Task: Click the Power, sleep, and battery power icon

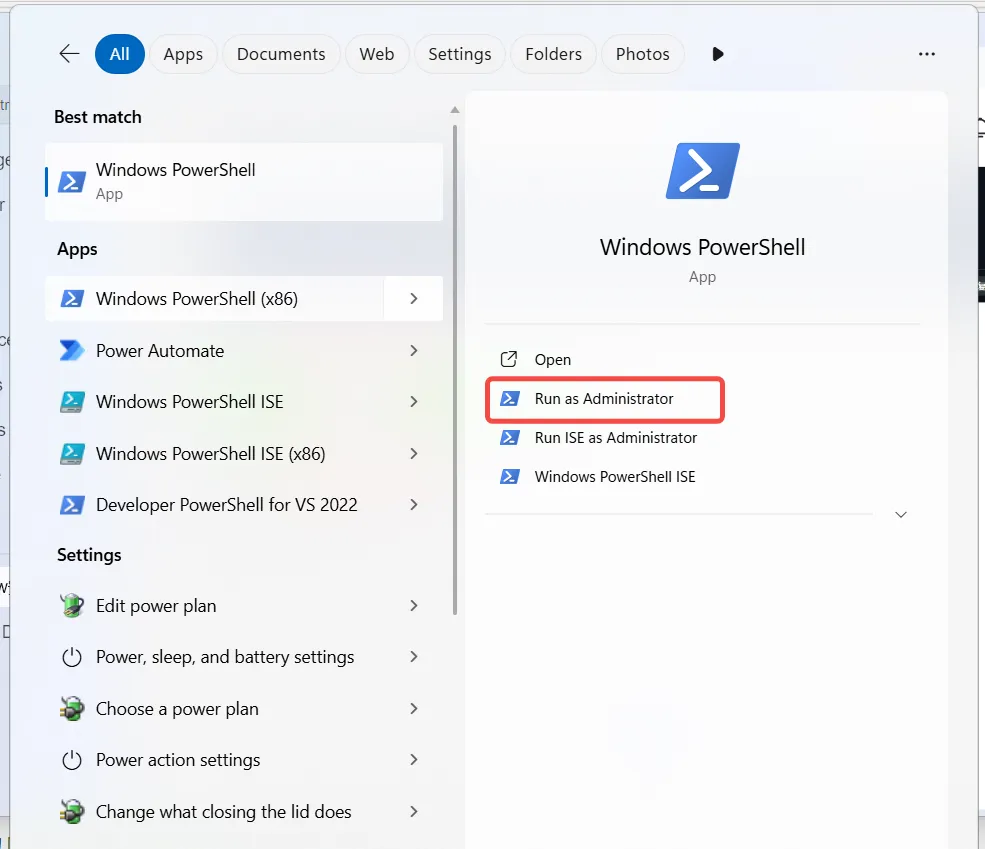Action: 72,657
